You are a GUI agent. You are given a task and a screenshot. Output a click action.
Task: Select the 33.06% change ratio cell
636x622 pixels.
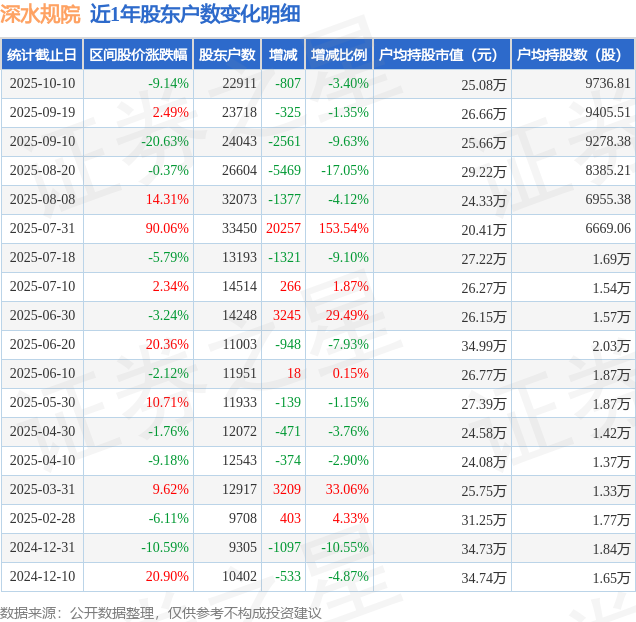click(347, 490)
